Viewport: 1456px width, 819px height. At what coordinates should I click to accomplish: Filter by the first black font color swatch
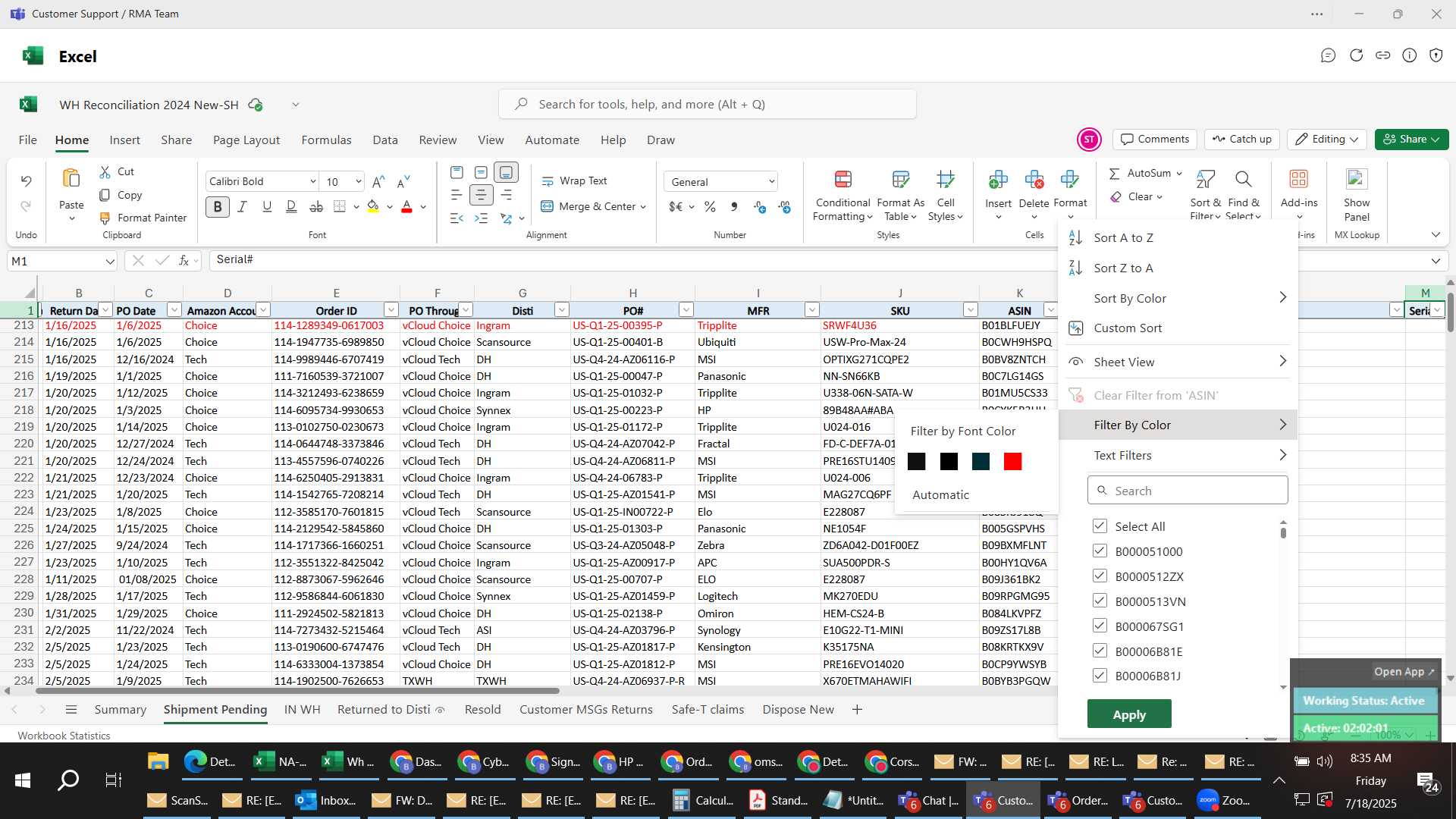tap(916, 462)
